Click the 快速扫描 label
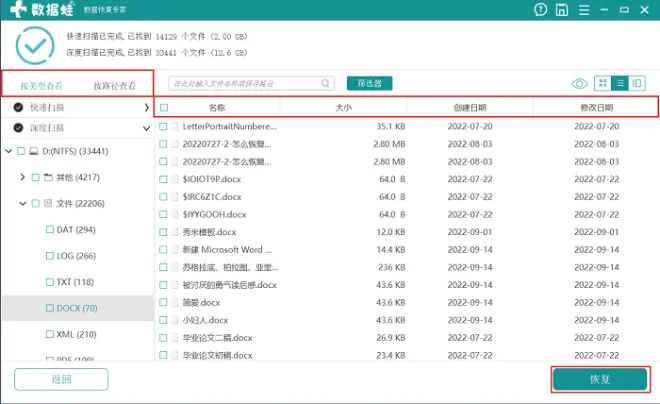 click(47, 108)
